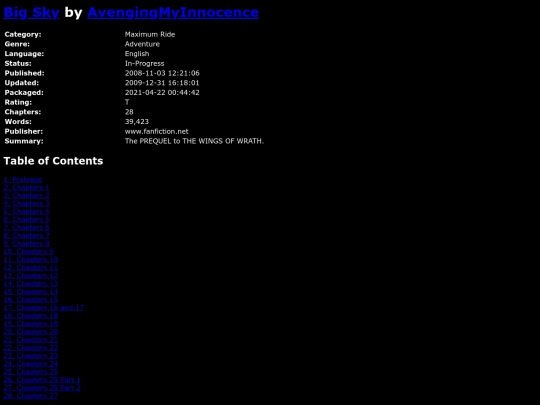Image resolution: width=540 pixels, height=405 pixels.
Task: Jump to the '16. Chapters 15' link
Action: coord(31,300)
